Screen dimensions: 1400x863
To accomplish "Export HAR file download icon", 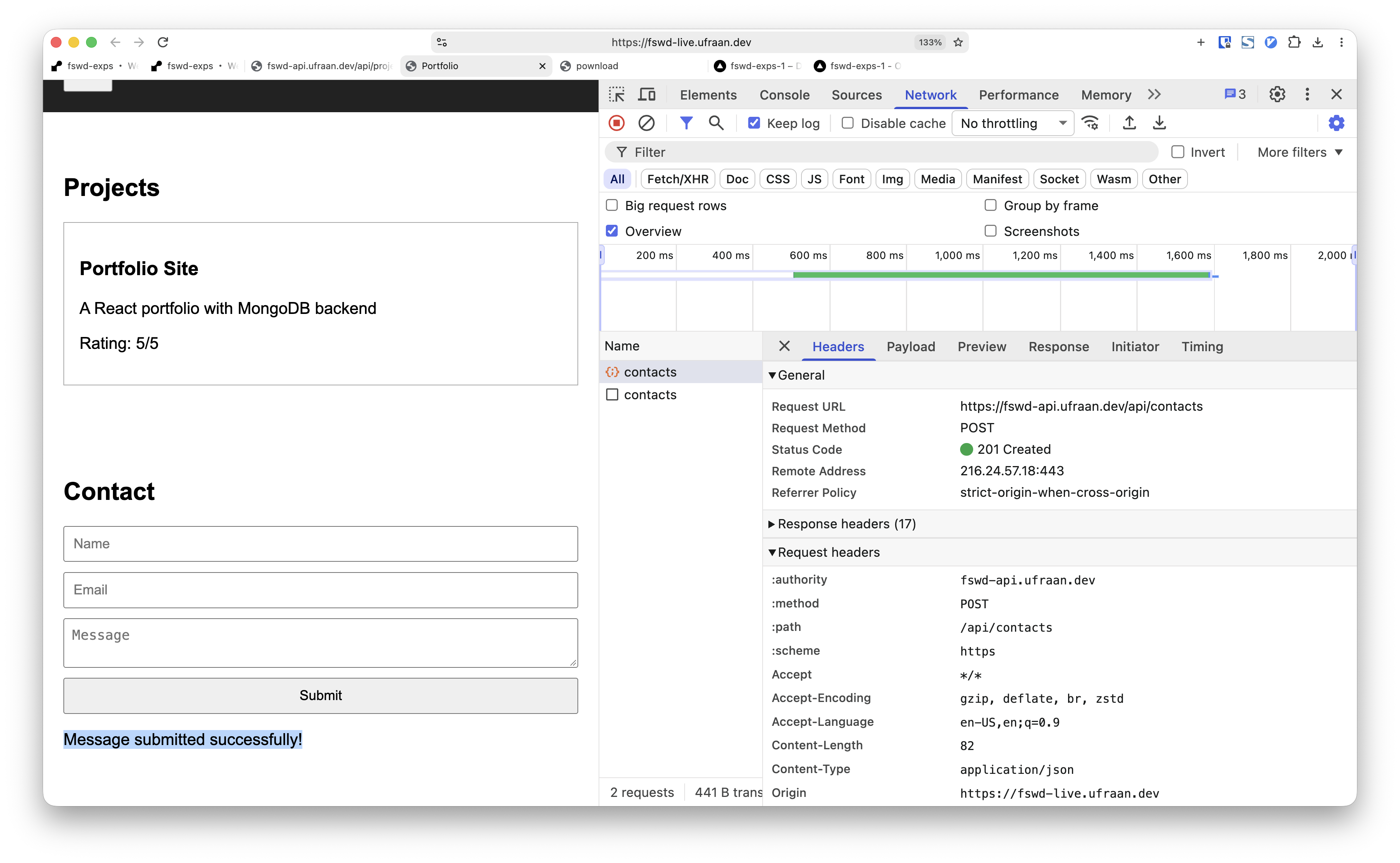I will (1159, 123).
